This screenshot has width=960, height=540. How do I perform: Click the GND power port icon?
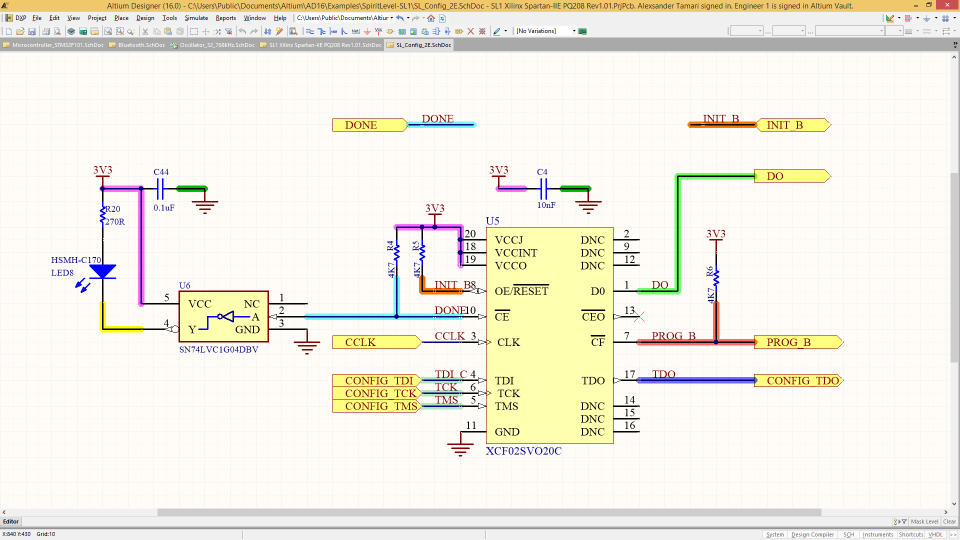click(367, 31)
